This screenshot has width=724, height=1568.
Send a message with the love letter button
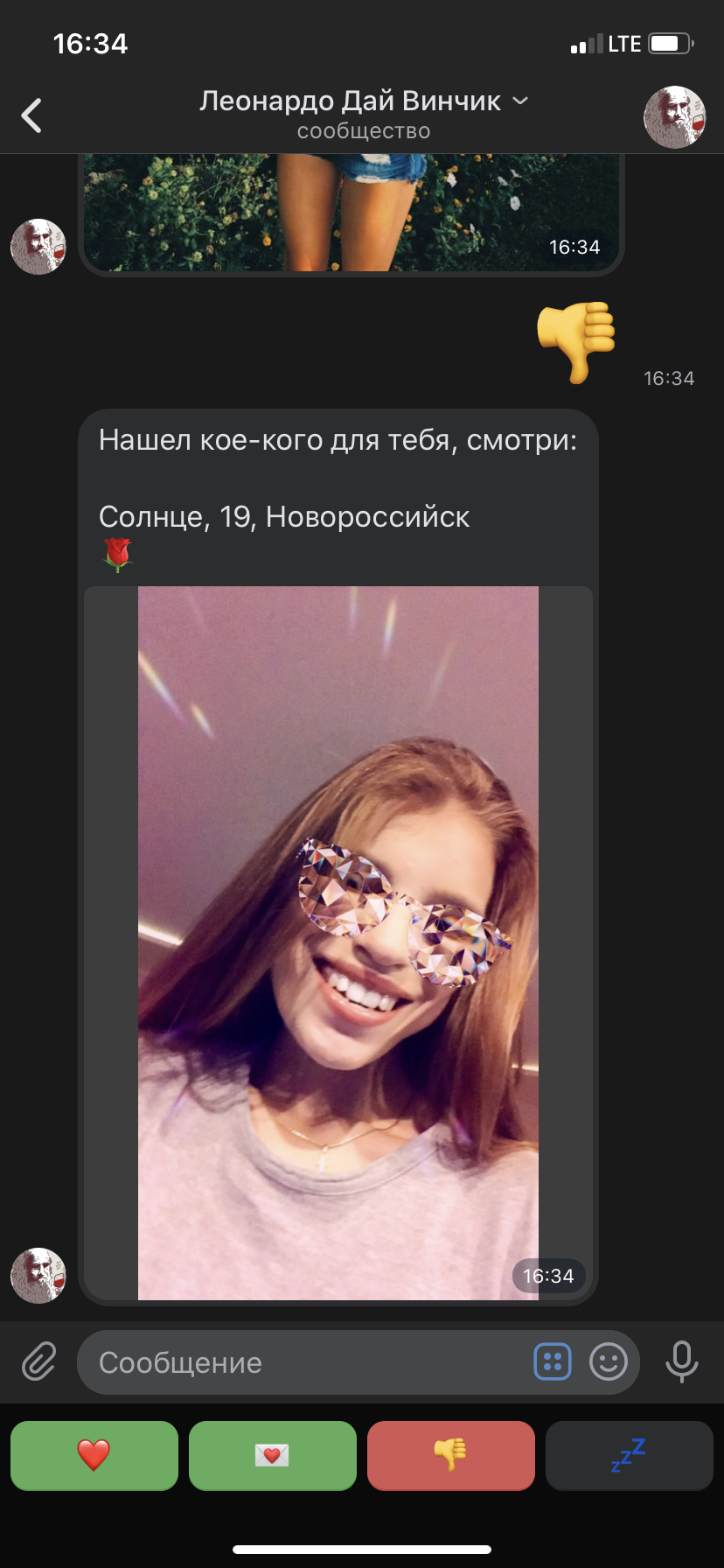coord(273,1455)
